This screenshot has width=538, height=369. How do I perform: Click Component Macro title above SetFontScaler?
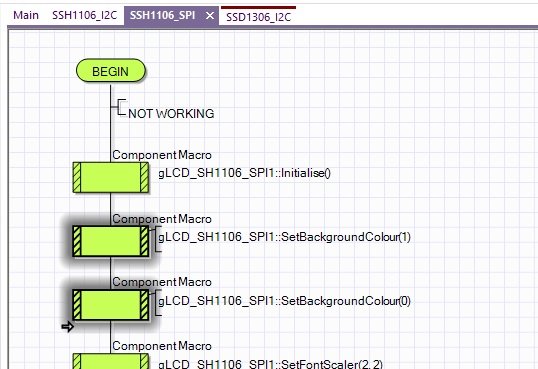coord(162,346)
